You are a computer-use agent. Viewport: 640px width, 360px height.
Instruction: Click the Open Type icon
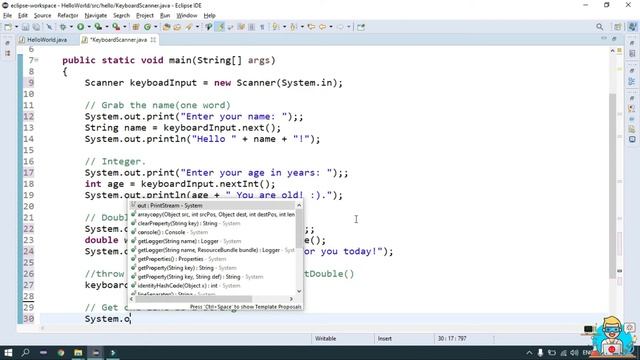click(x=166, y=27)
